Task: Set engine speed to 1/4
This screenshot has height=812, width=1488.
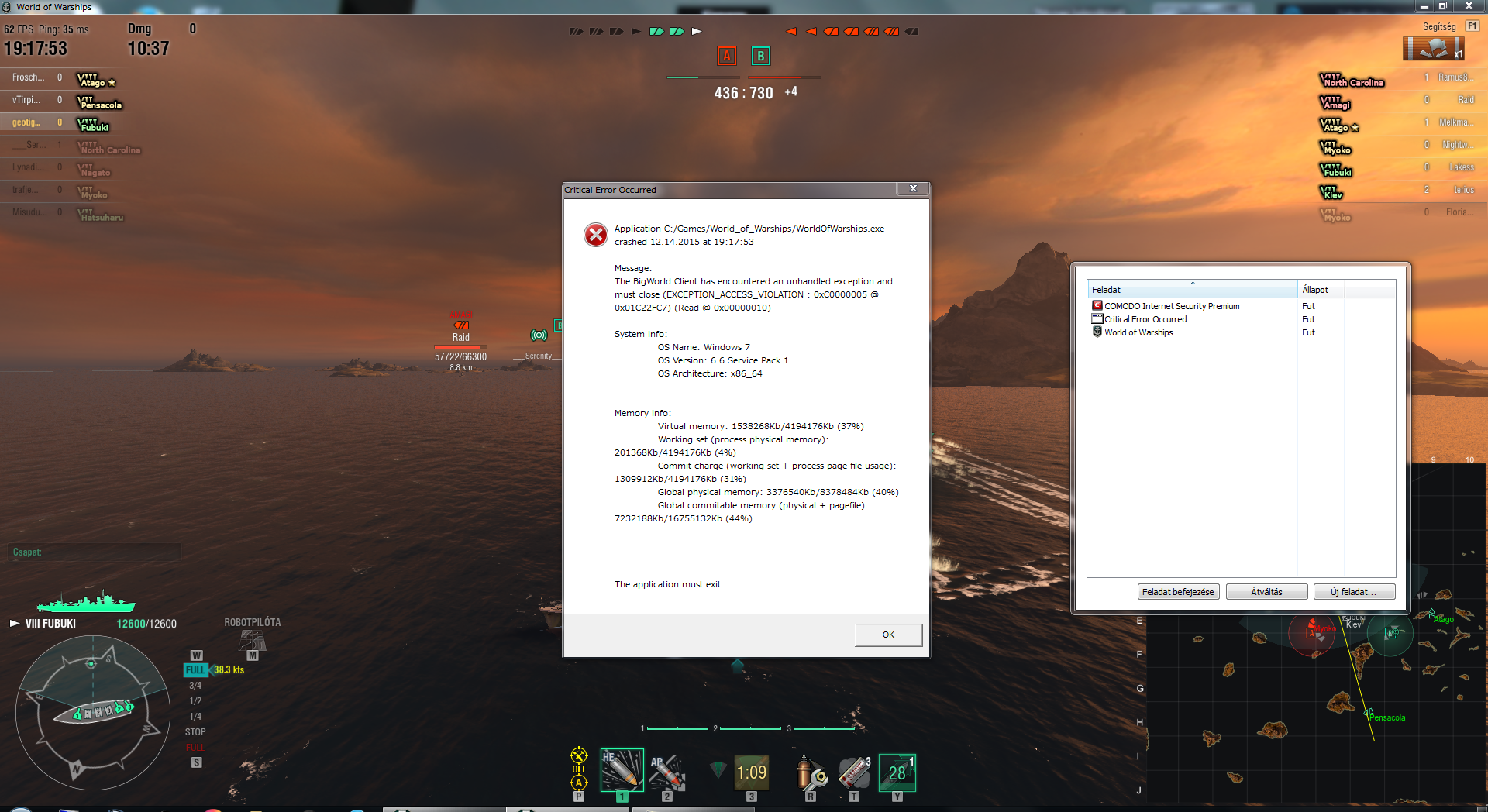Action: (195, 717)
